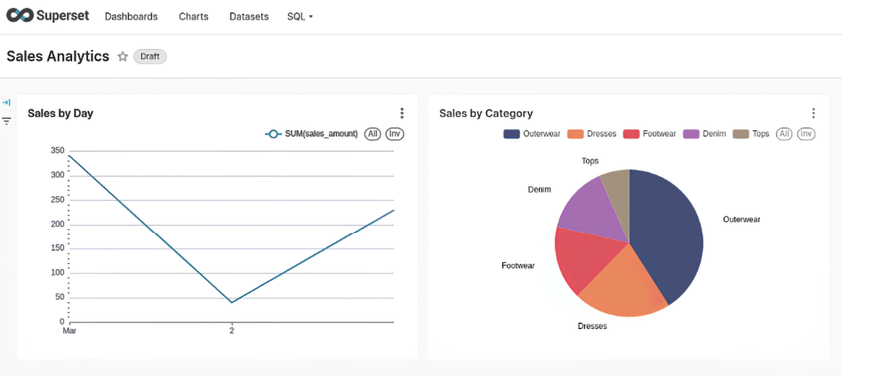The width and height of the screenshot is (883, 376).
Task: Expand the filter bar arrow icon
Action: pyautogui.click(x=6, y=102)
